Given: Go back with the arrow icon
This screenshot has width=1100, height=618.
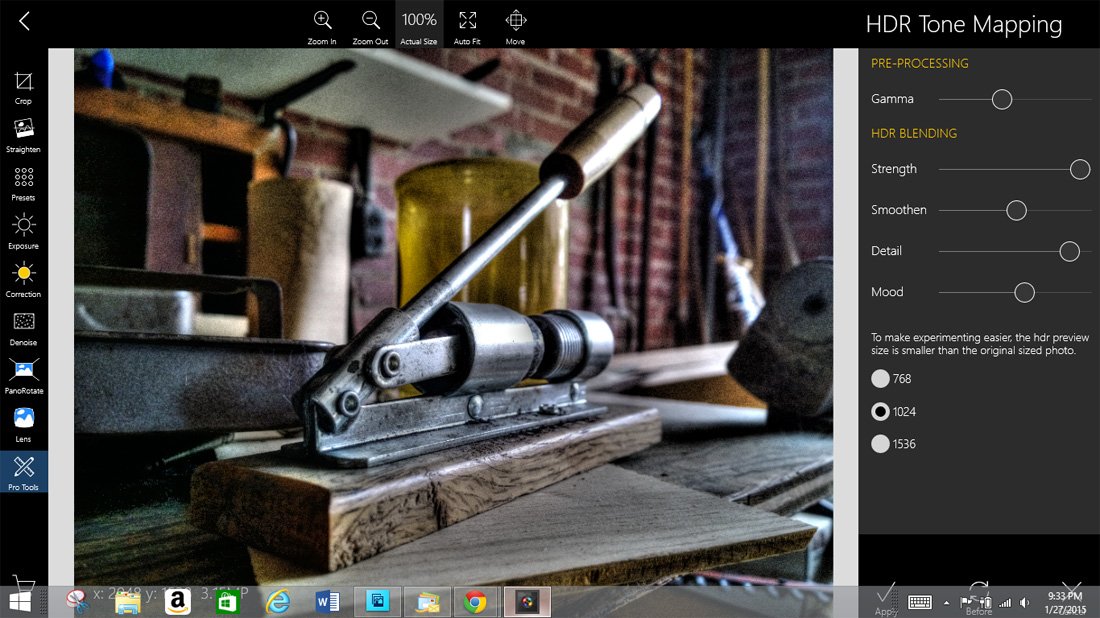Looking at the screenshot, I should pyautogui.click(x=25, y=21).
